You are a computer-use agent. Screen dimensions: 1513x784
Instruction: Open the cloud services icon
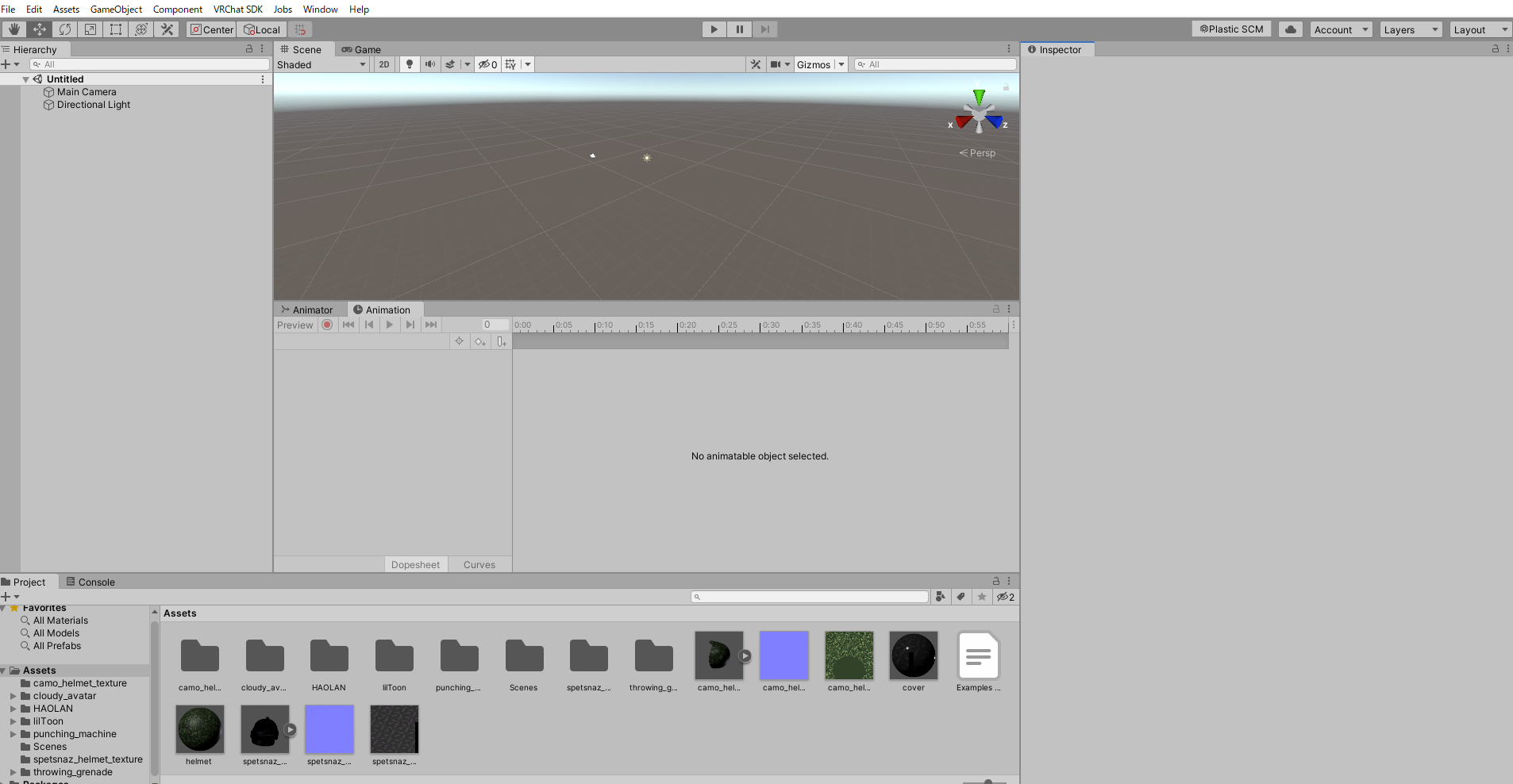point(1291,29)
